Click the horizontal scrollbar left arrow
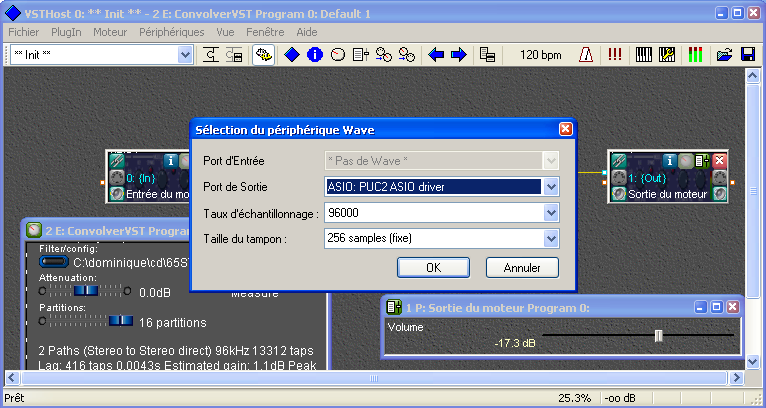766x408 pixels. pos(12,378)
